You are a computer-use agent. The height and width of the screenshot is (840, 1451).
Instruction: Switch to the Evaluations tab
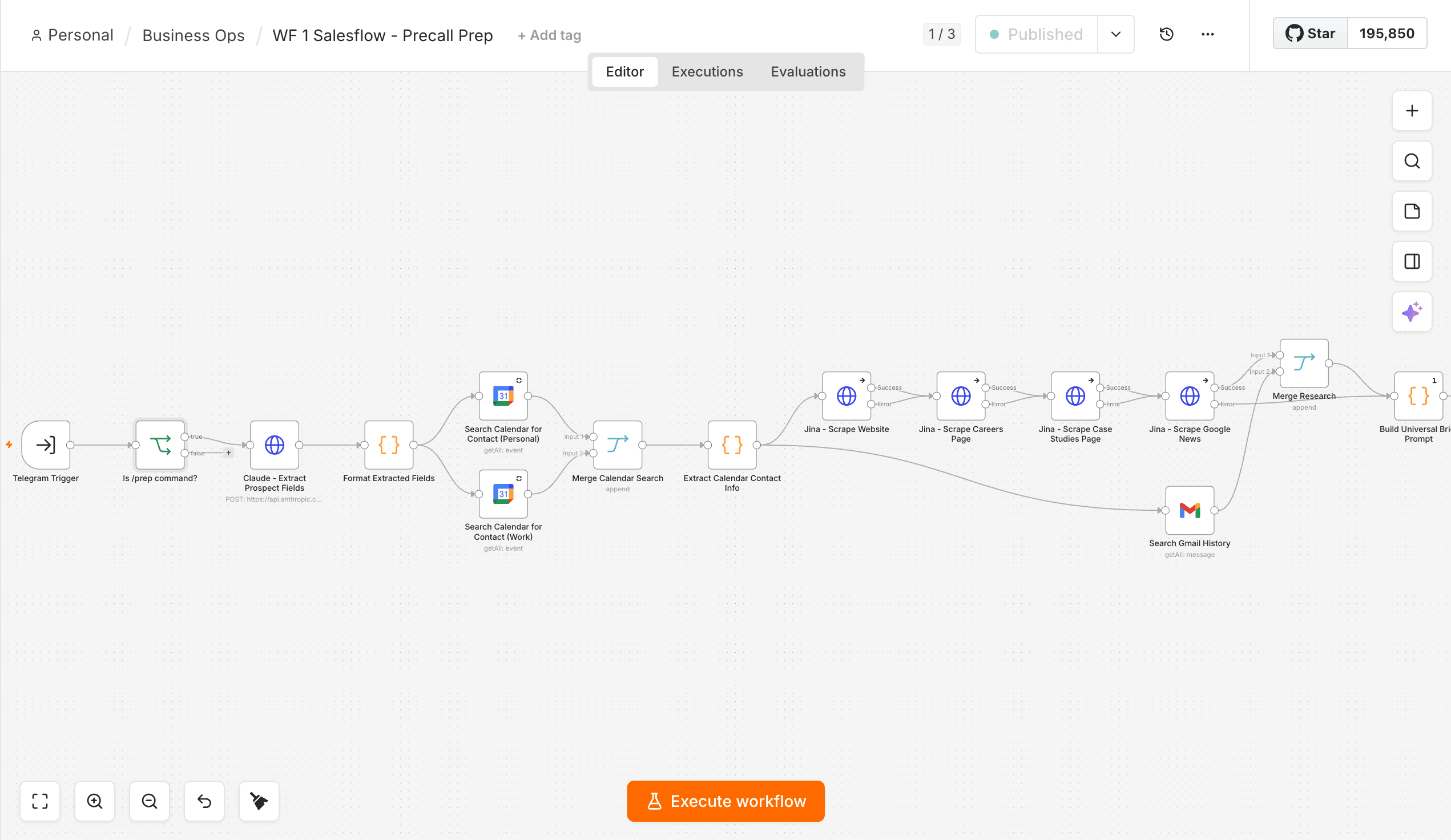click(x=808, y=71)
